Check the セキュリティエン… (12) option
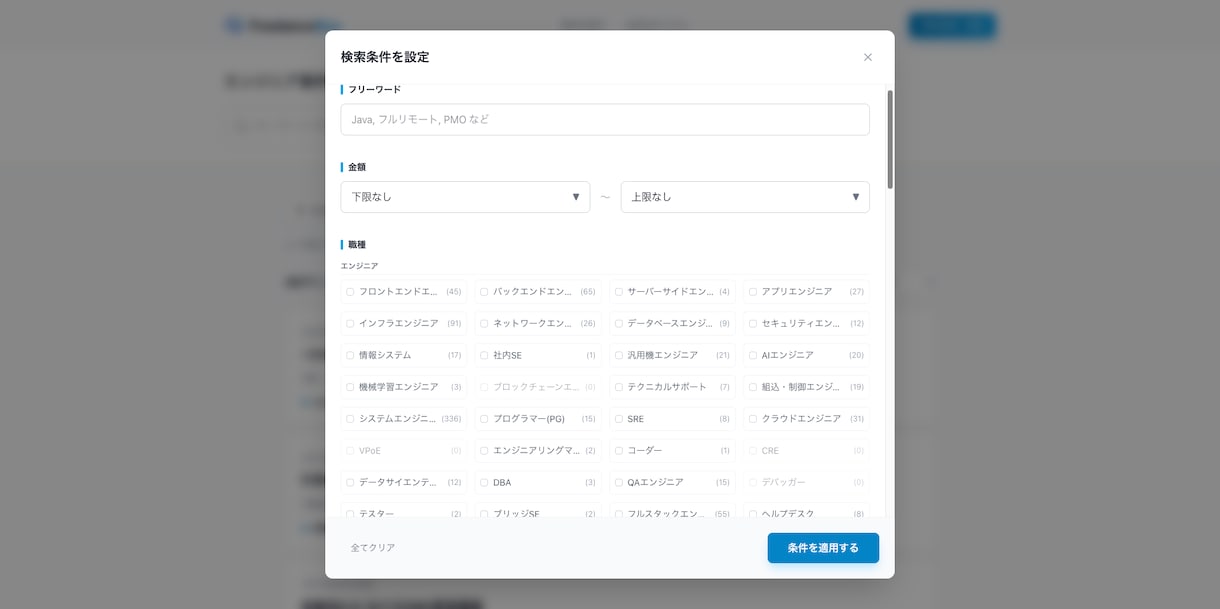 pos(753,324)
